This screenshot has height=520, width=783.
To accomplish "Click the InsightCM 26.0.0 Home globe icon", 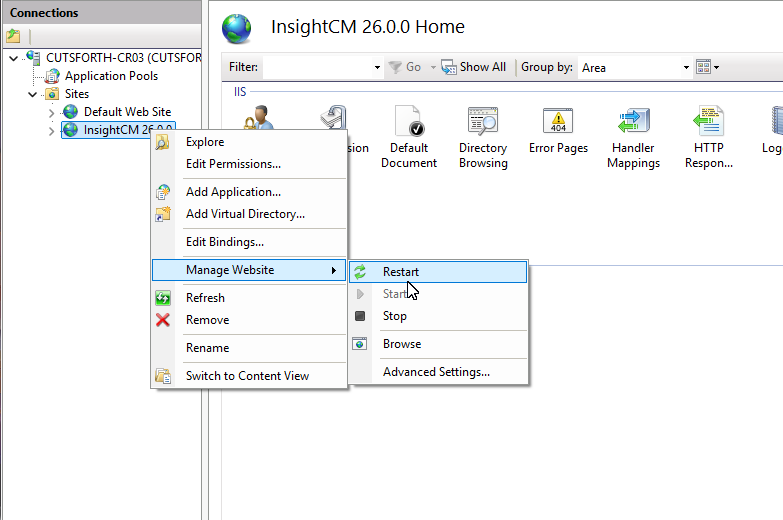I will (237, 28).
